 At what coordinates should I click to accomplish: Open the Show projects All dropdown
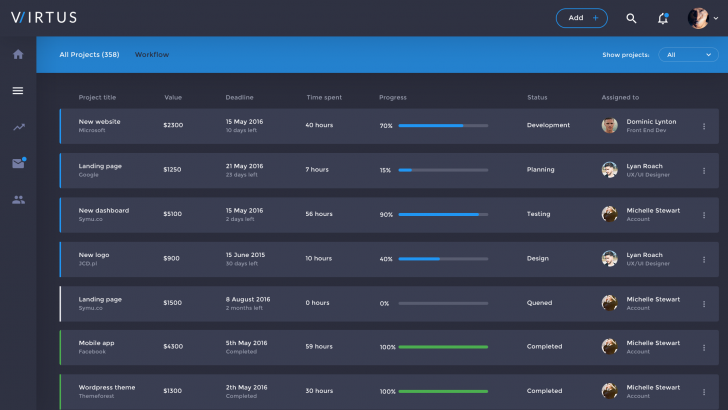[688, 55]
